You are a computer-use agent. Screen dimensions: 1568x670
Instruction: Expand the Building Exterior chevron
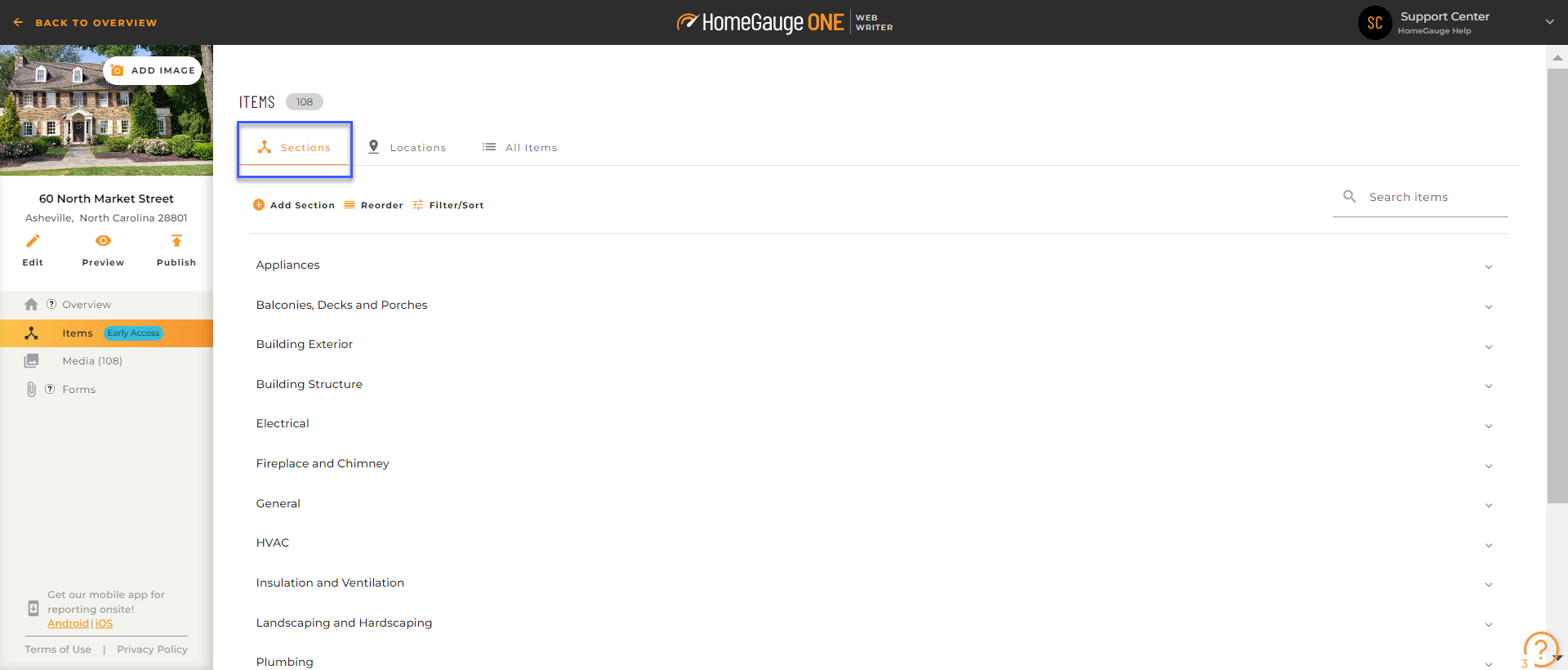(x=1489, y=347)
